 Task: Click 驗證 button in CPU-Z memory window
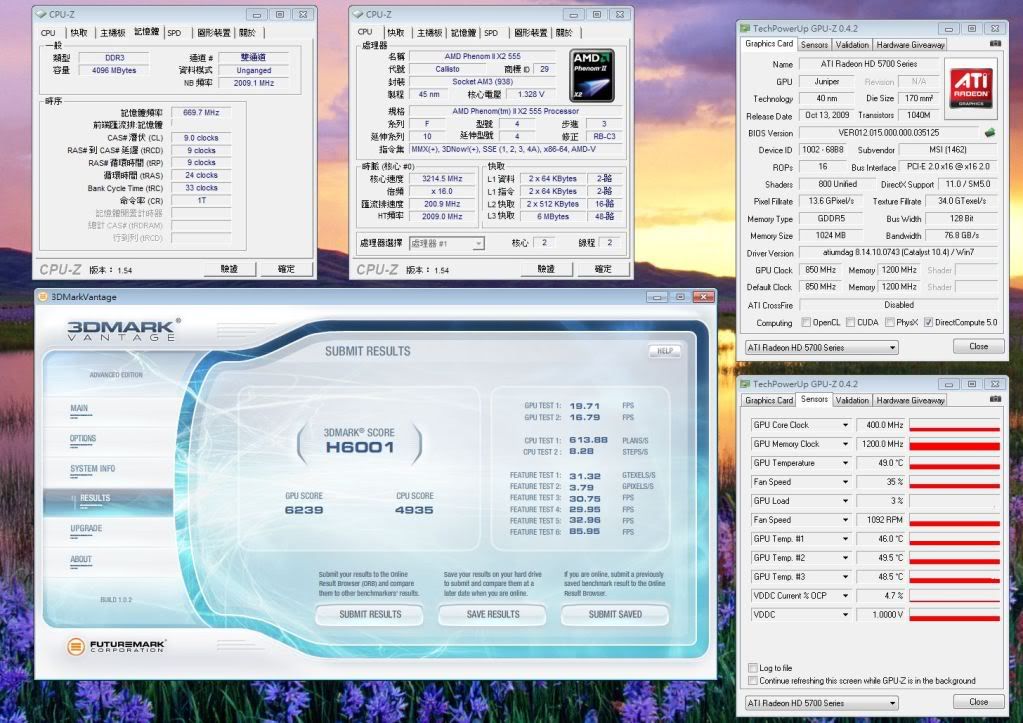point(229,269)
